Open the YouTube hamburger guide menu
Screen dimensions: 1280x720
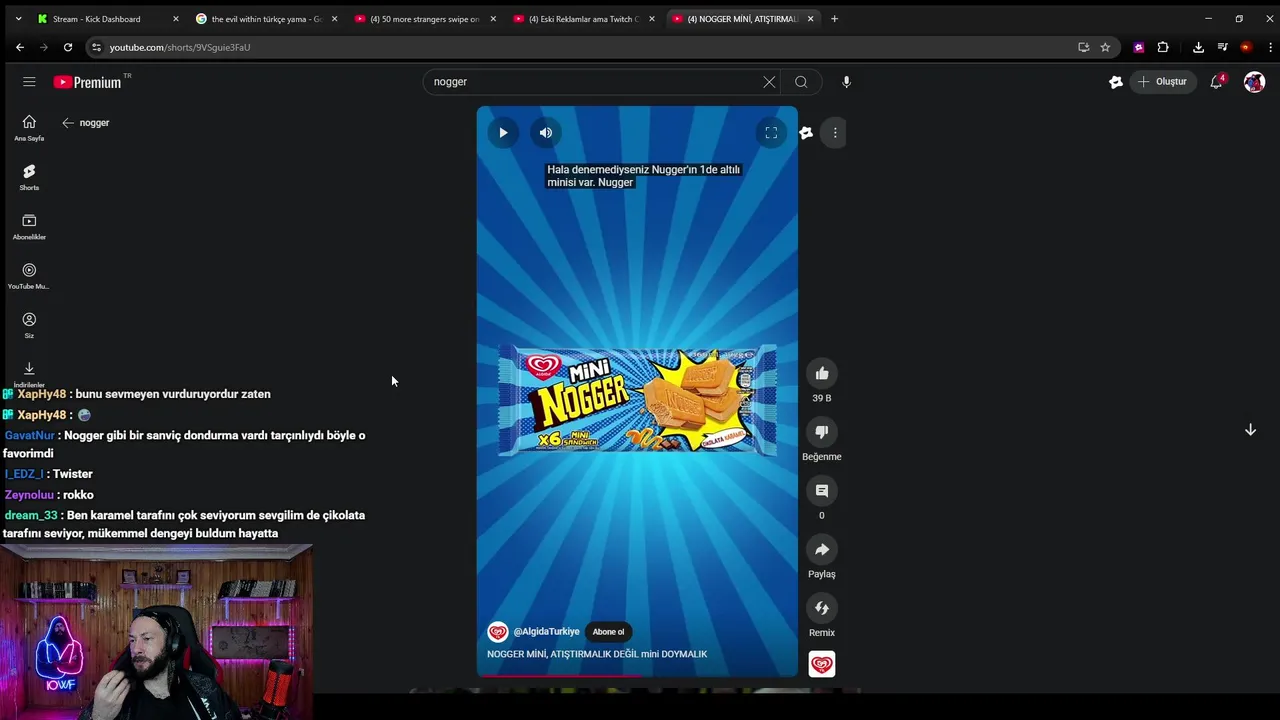click(29, 82)
